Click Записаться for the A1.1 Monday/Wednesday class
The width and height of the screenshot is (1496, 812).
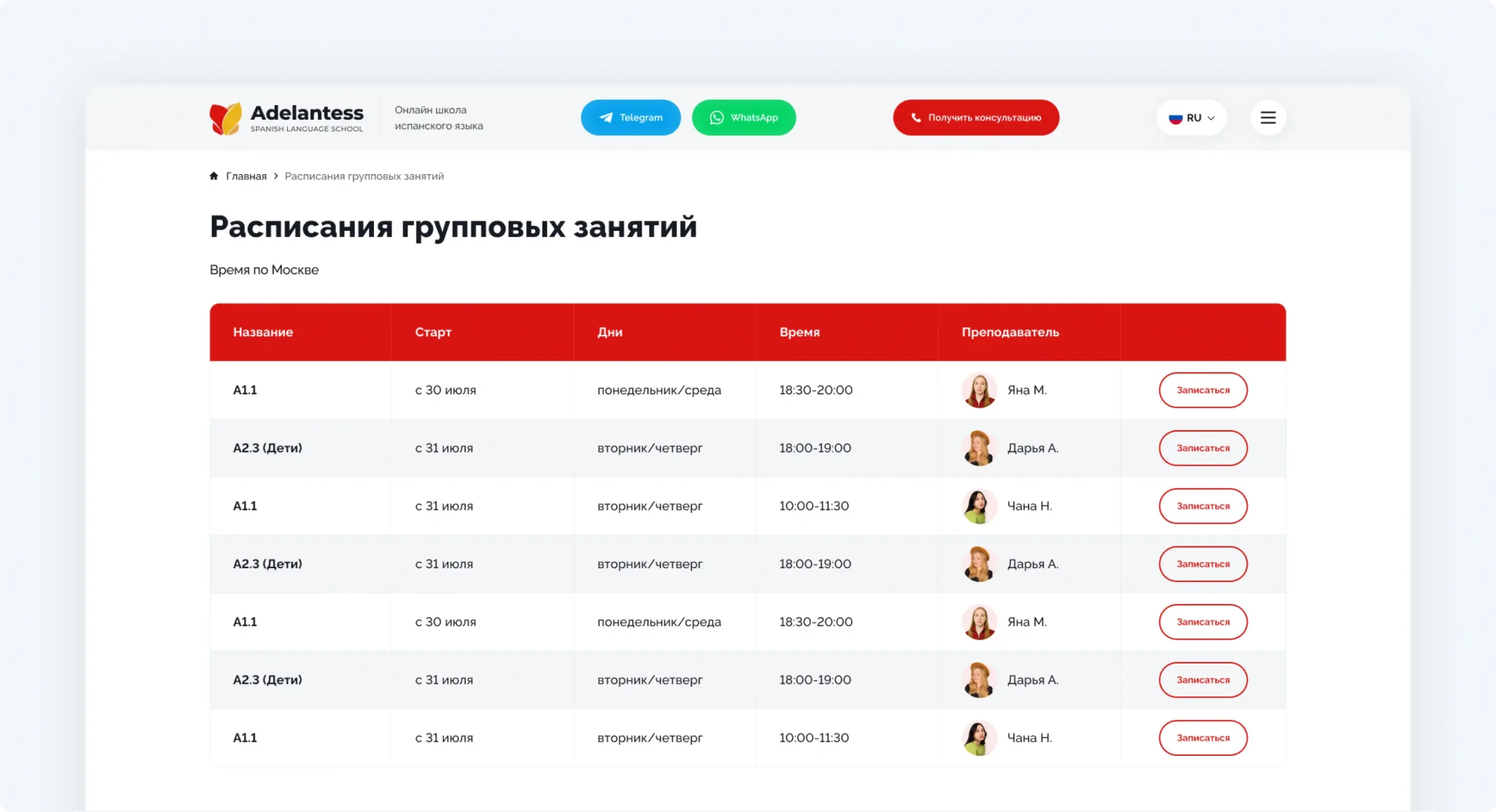click(x=1203, y=390)
